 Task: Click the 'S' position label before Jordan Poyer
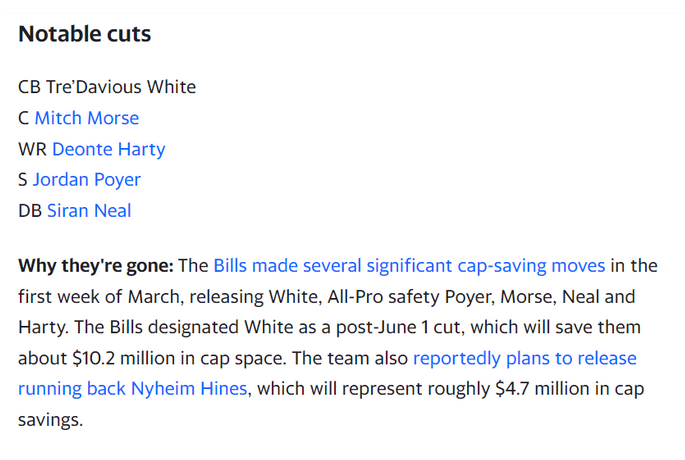click(x=23, y=180)
